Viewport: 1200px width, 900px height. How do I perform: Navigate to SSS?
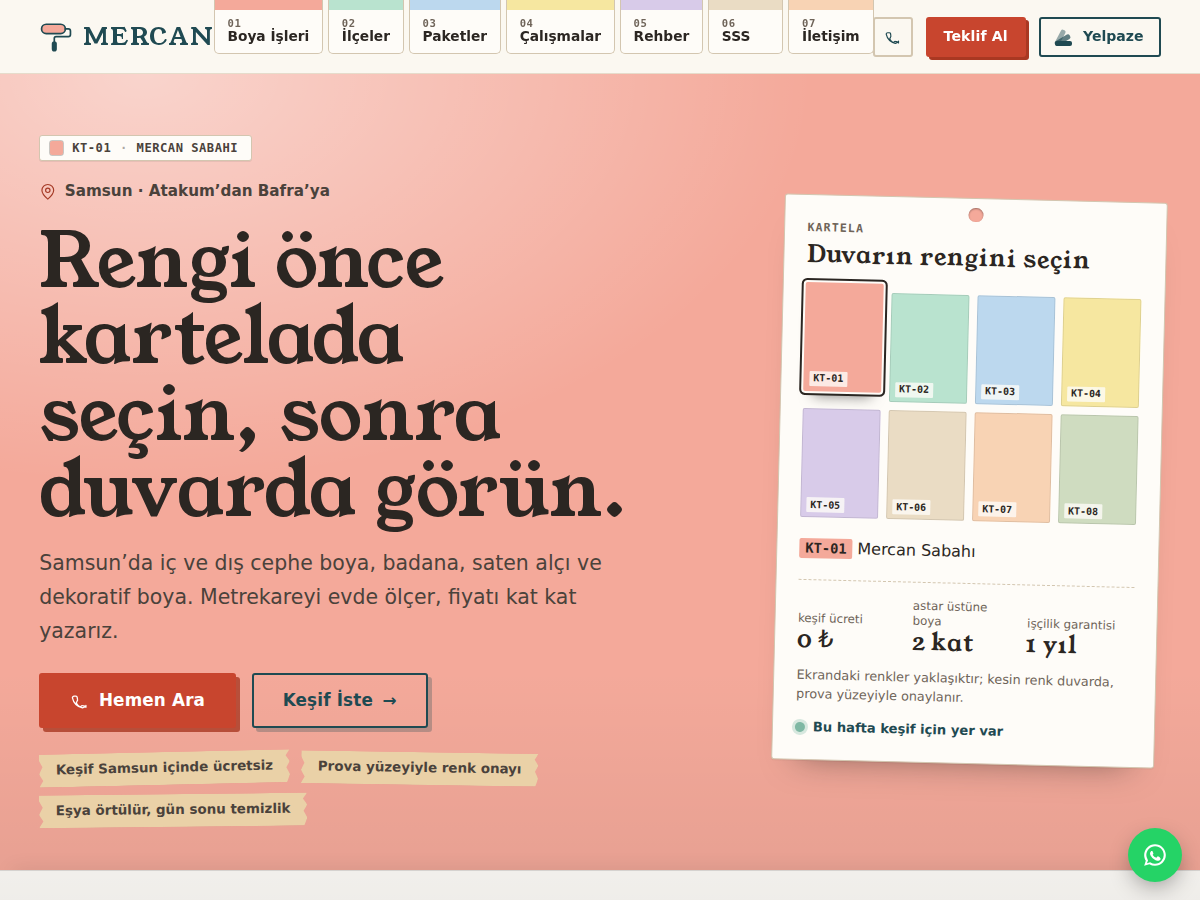click(x=745, y=27)
